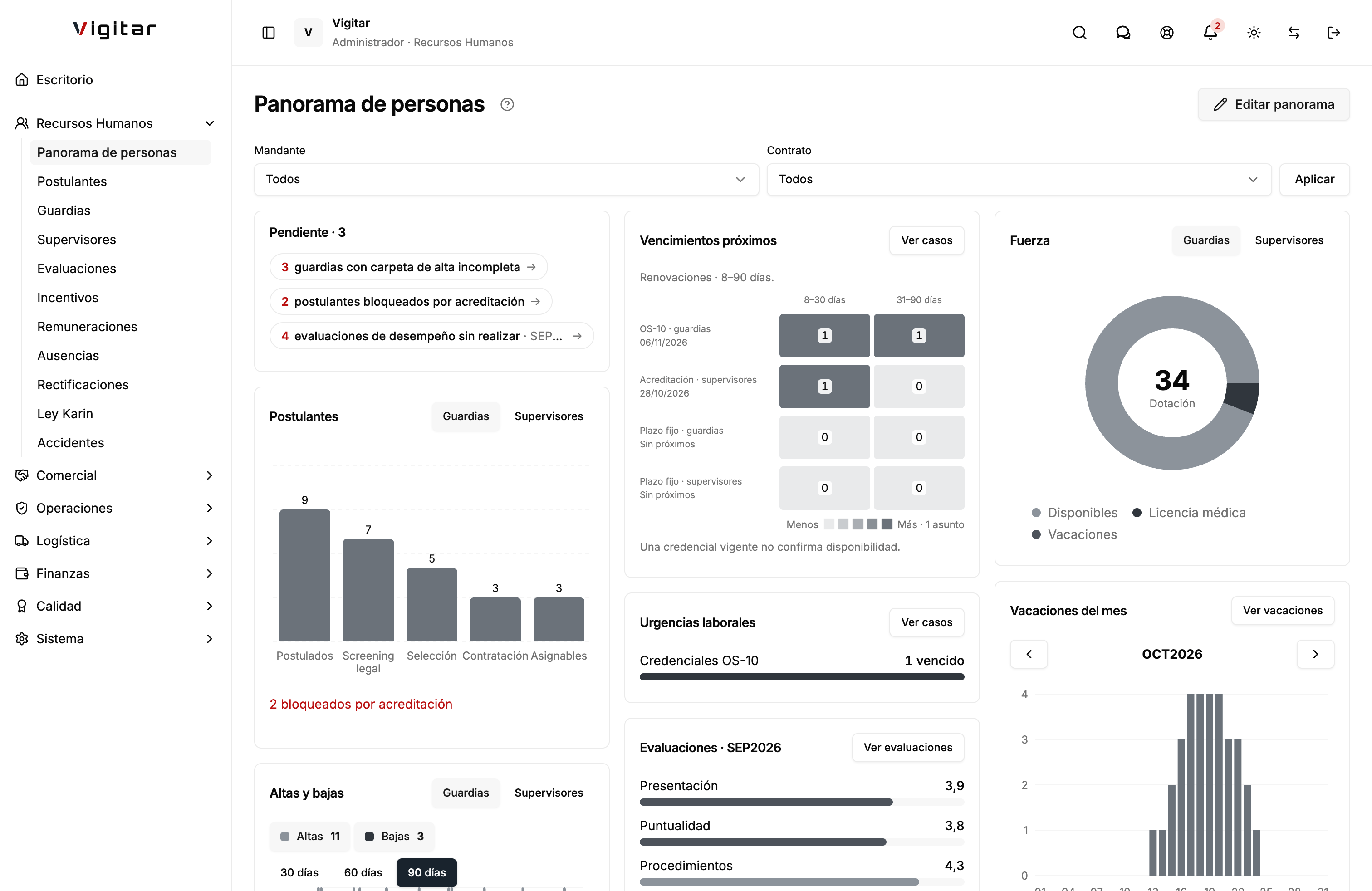1372x891 pixels.
Task: Select Supervisores in Postulantes card
Action: (549, 416)
